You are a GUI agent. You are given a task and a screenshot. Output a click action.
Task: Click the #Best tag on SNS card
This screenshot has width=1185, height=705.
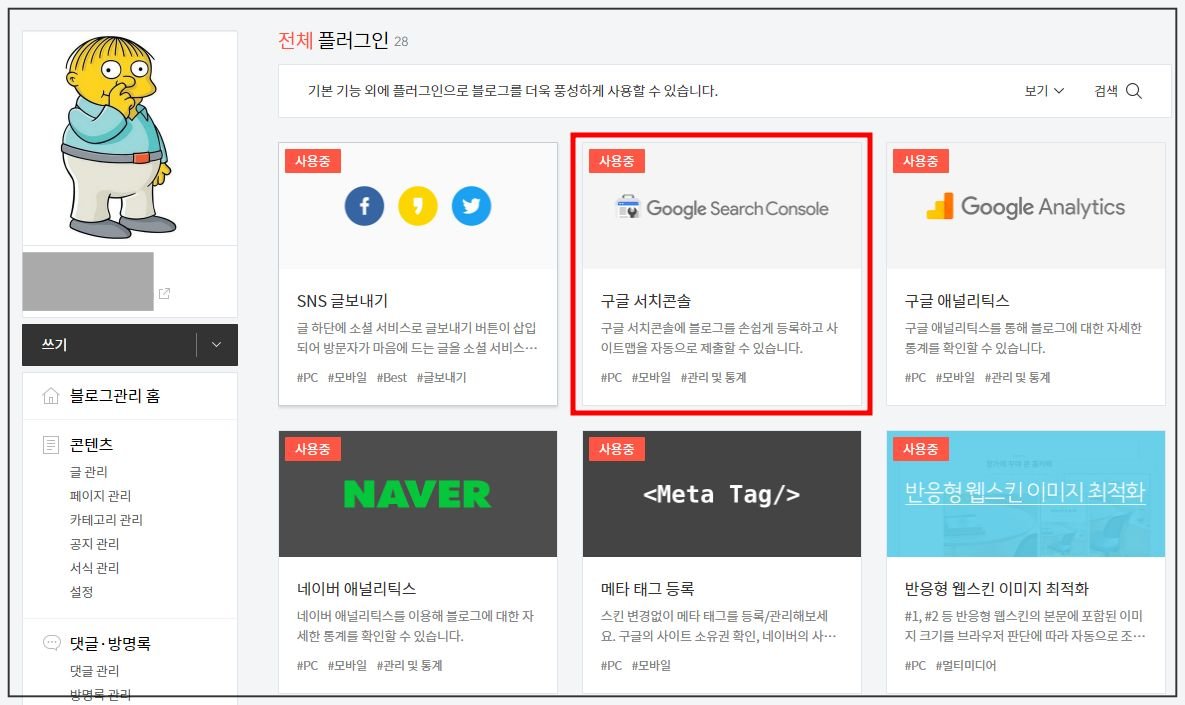[391, 378]
